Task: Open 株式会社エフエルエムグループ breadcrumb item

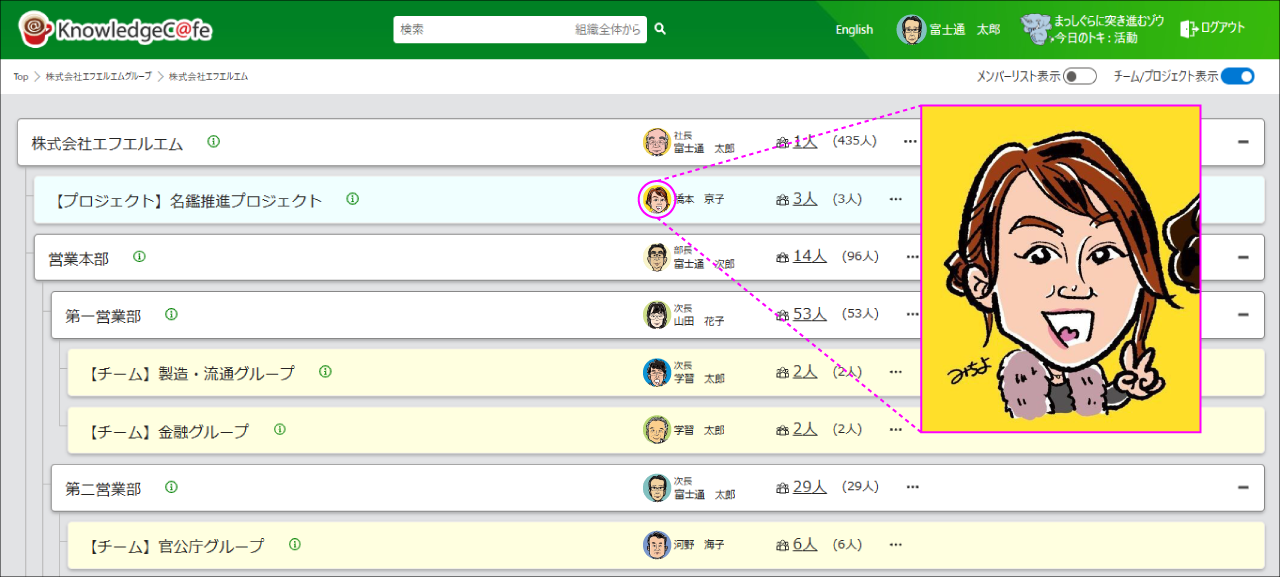Action: pos(98,77)
